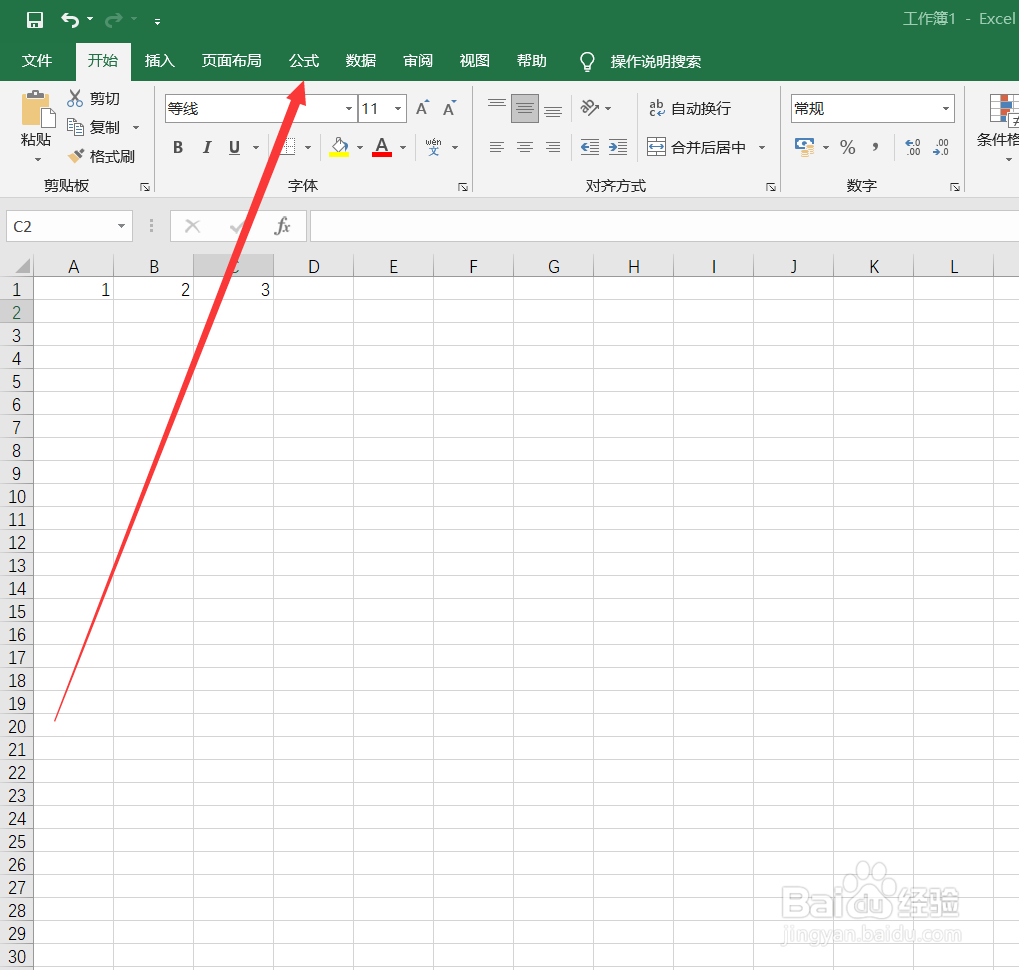Toggle 自动换行 wrap text
1019x970 pixels.
click(690, 108)
